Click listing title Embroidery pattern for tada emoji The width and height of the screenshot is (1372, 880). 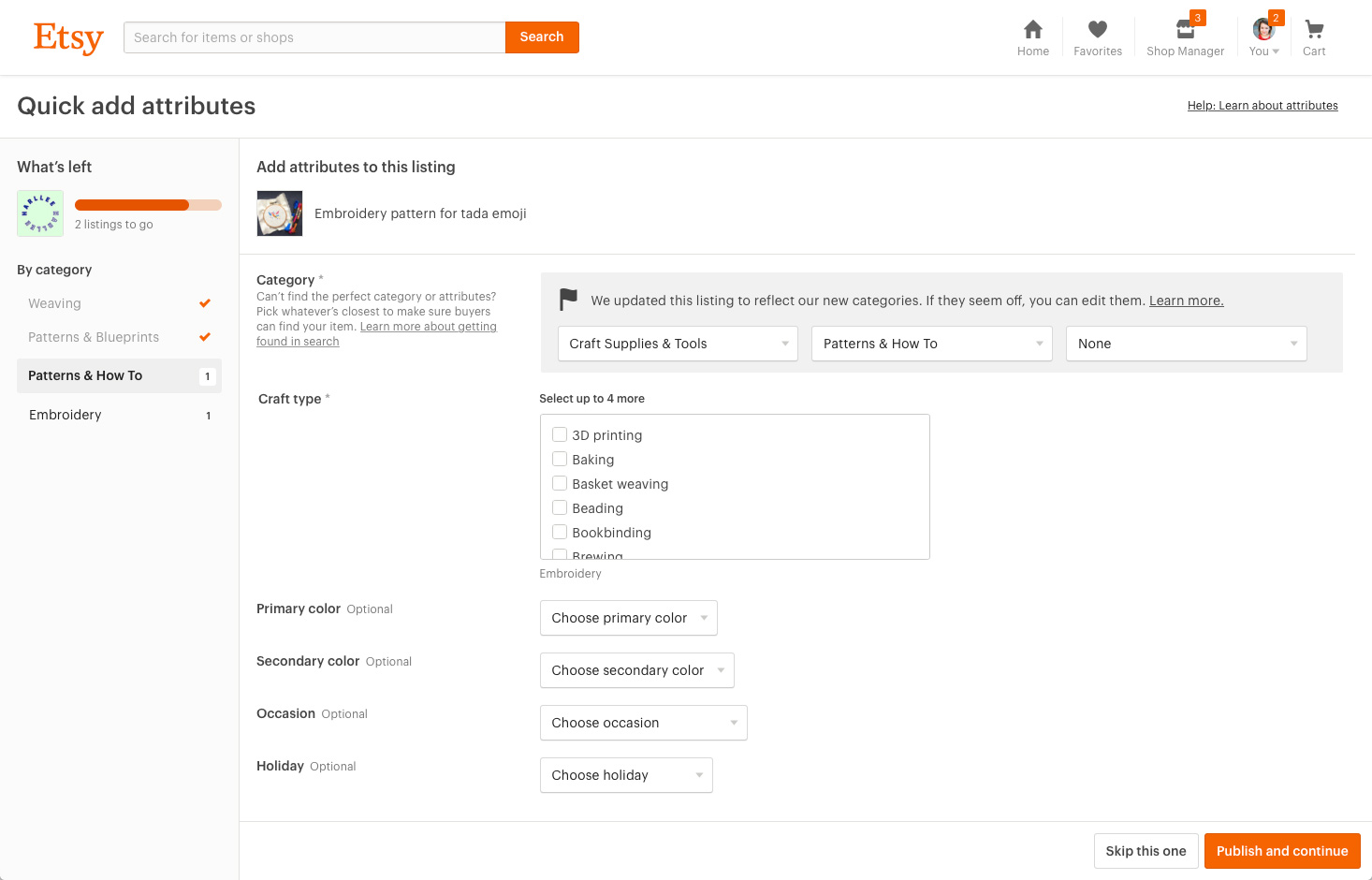point(420,213)
